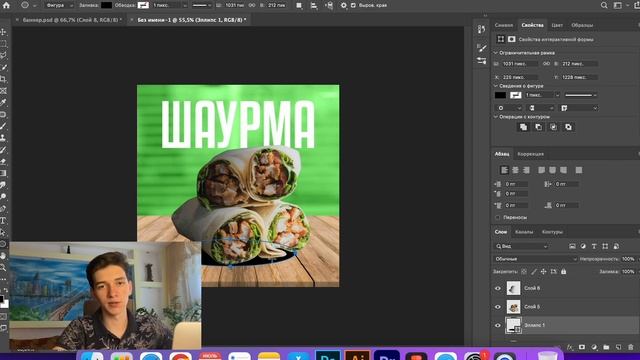Click Combine Shapes path operation button
Viewport: 640px width, 360px height.
[x=523, y=127]
